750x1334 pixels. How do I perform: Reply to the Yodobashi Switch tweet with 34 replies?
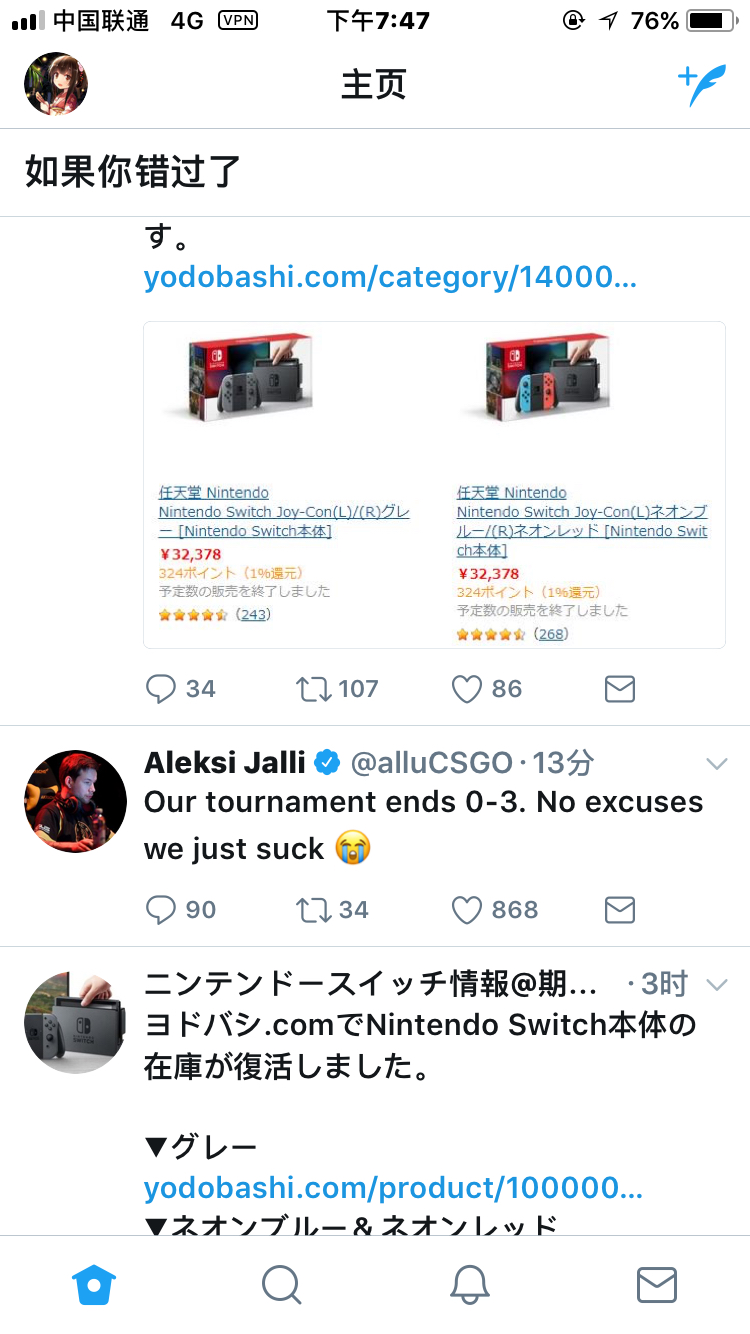pos(181,688)
